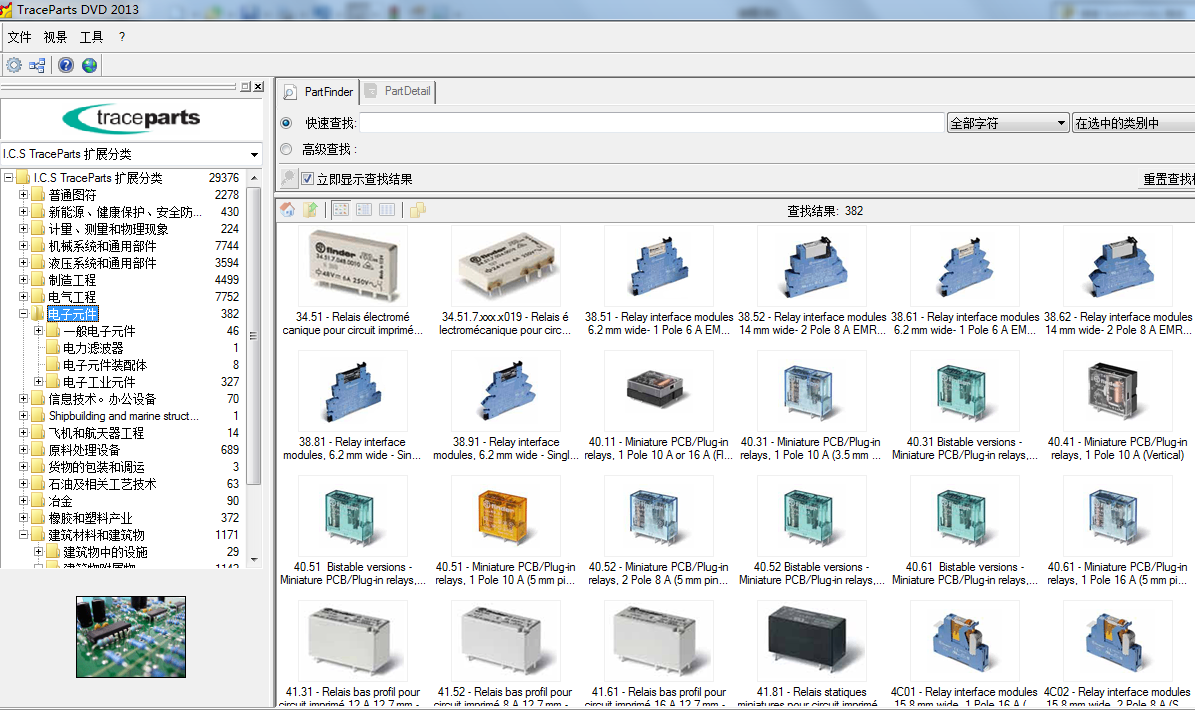1195x710 pixels.
Task: Open the Help question mark icon
Action: point(65,64)
